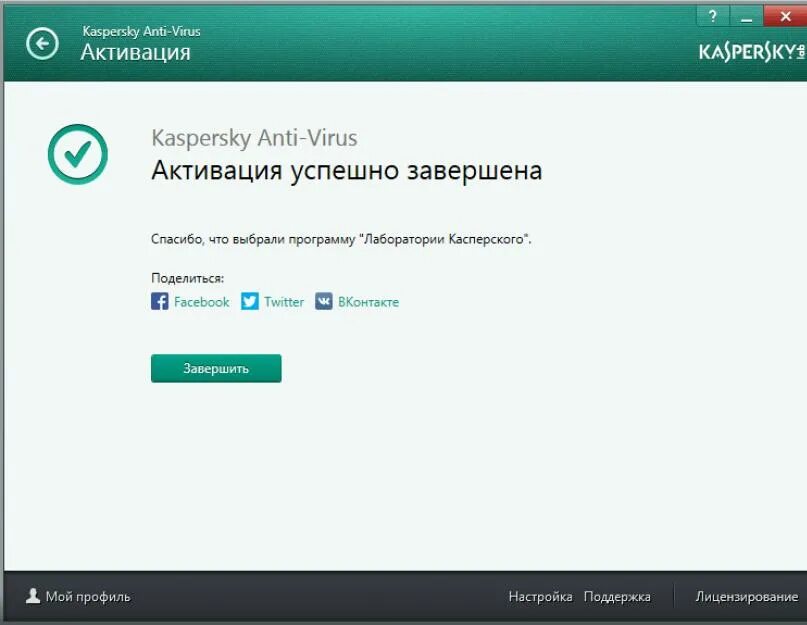Click the VKontakte logo icon

pyautogui.click(x=324, y=301)
